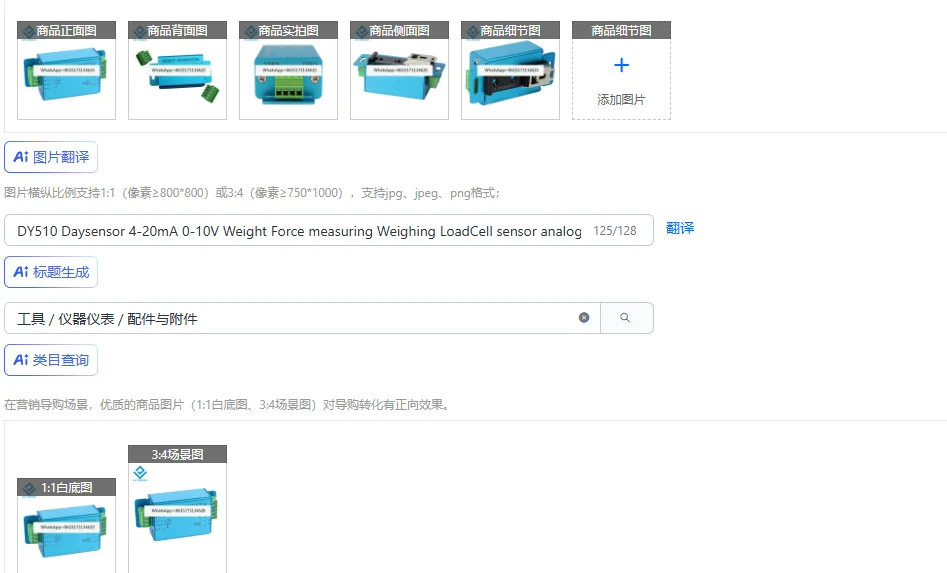Click the 添加图片 label text
Viewport: 947px width, 573px height.
[621, 100]
